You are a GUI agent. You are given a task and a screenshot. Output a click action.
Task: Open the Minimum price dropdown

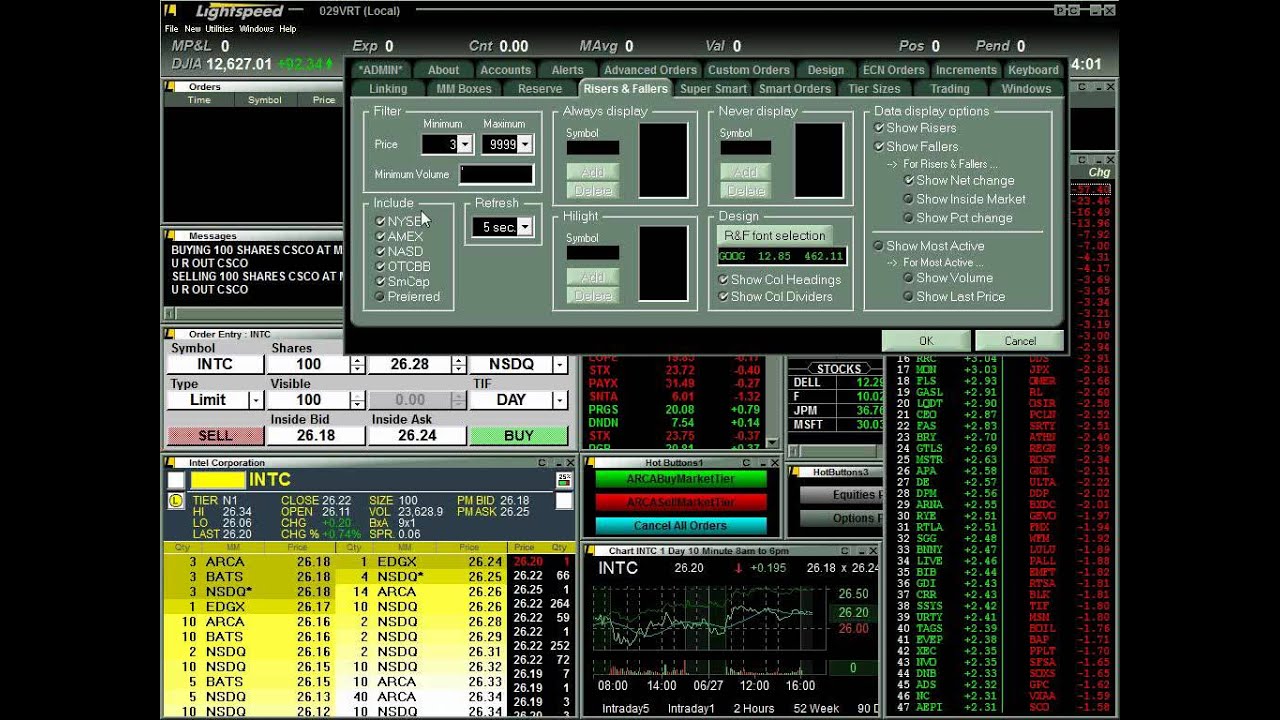point(464,145)
